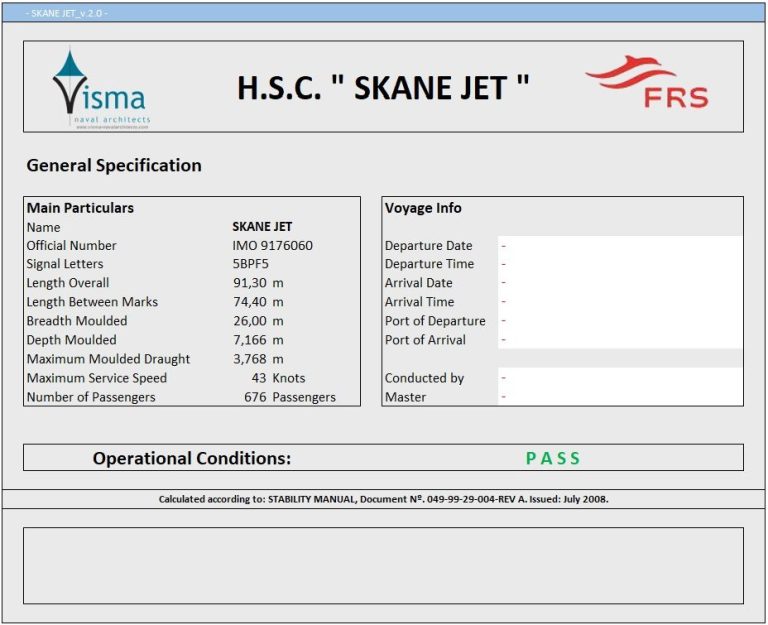The height and width of the screenshot is (625, 768).
Task: Click the 'Departure Date' label
Action: point(429,245)
